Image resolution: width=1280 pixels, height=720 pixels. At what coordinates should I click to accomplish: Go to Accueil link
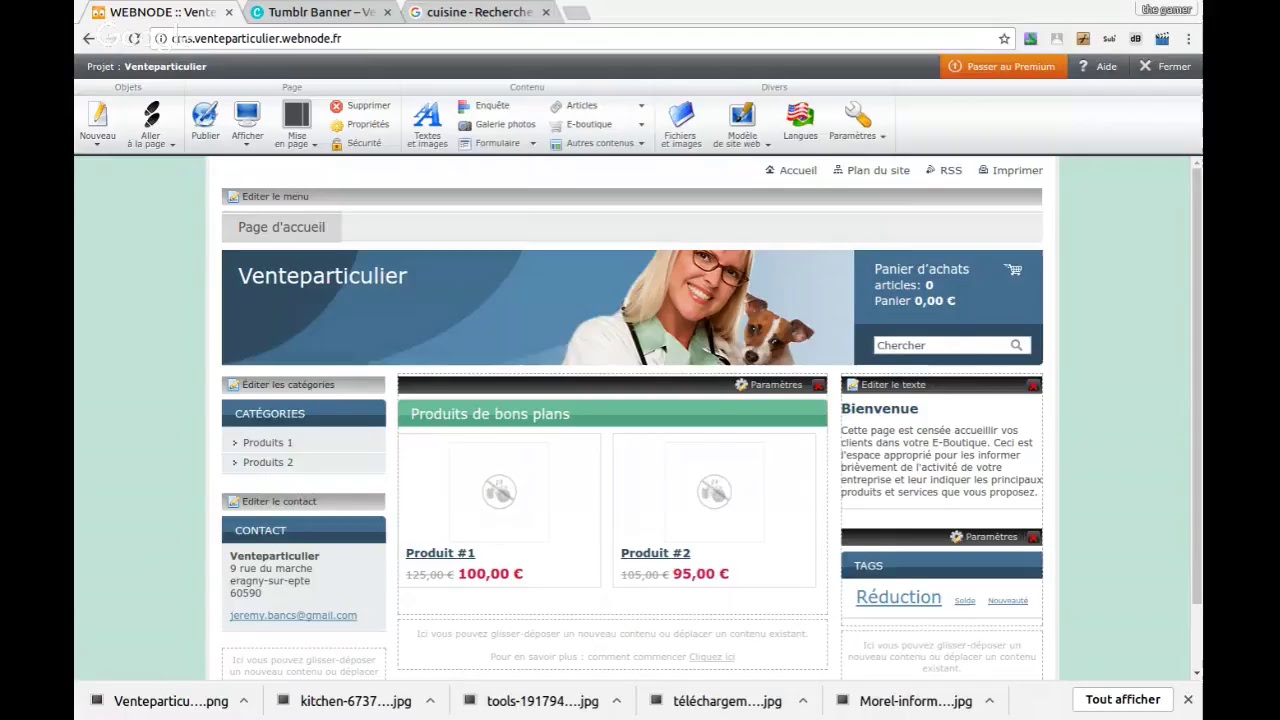click(x=790, y=170)
